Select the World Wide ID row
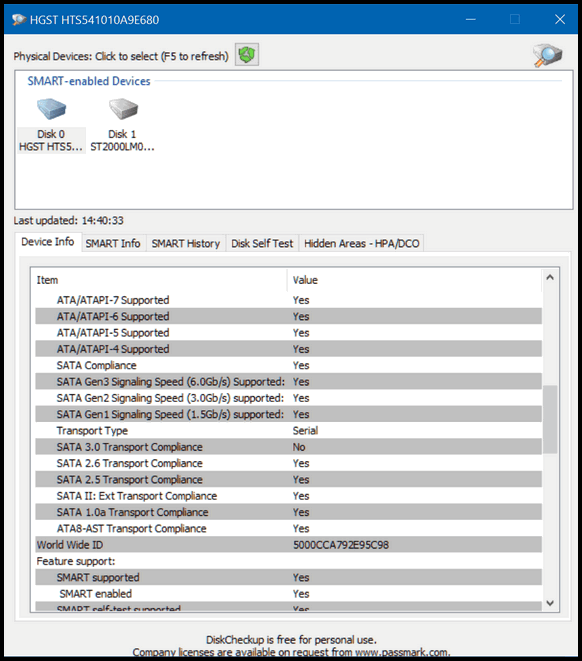The height and width of the screenshot is (661, 582). [288, 545]
